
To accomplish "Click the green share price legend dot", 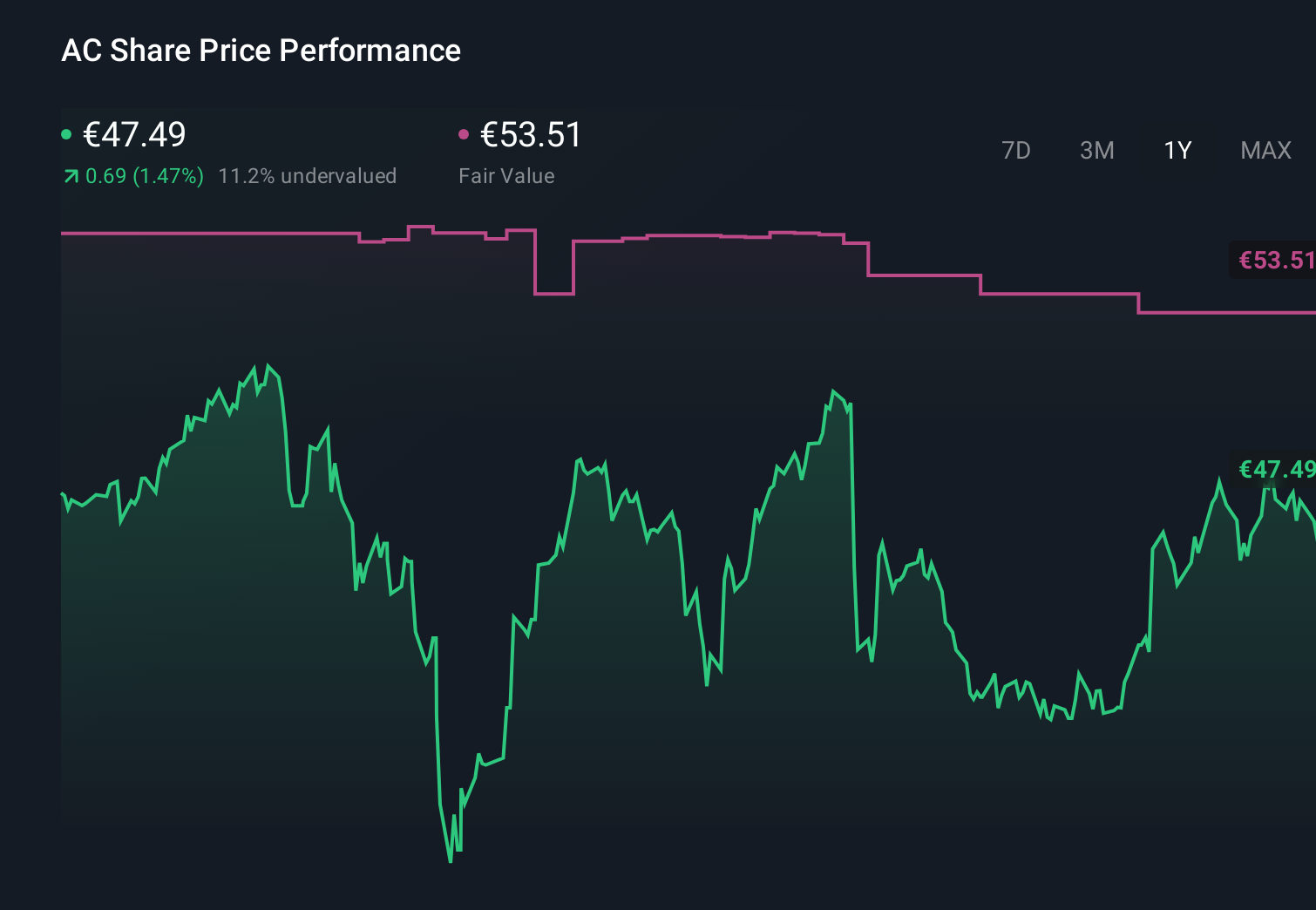I will [66, 133].
